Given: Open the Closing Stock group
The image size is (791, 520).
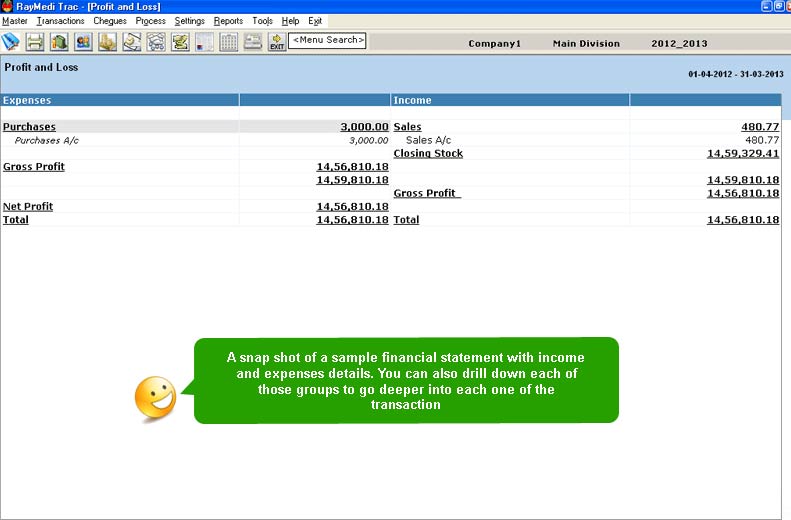Looking at the screenshot, I should click(428, 153).
